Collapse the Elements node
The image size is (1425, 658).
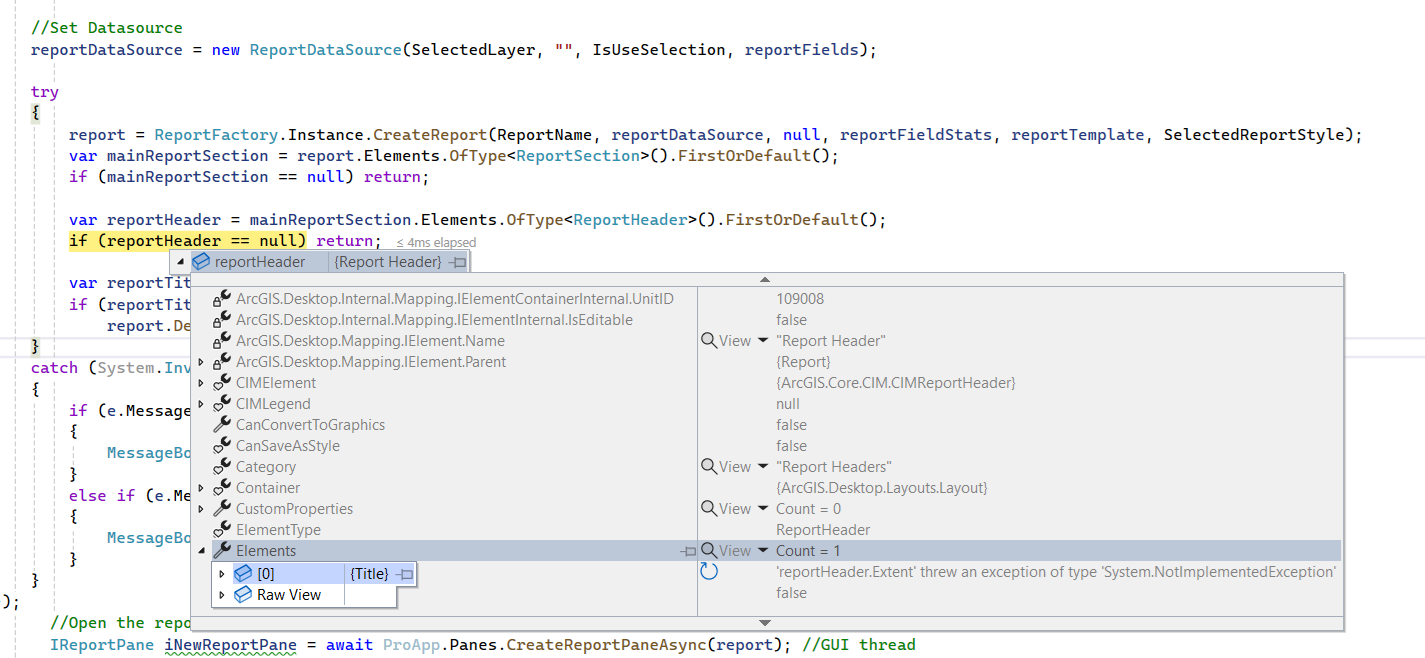point(203,550)
